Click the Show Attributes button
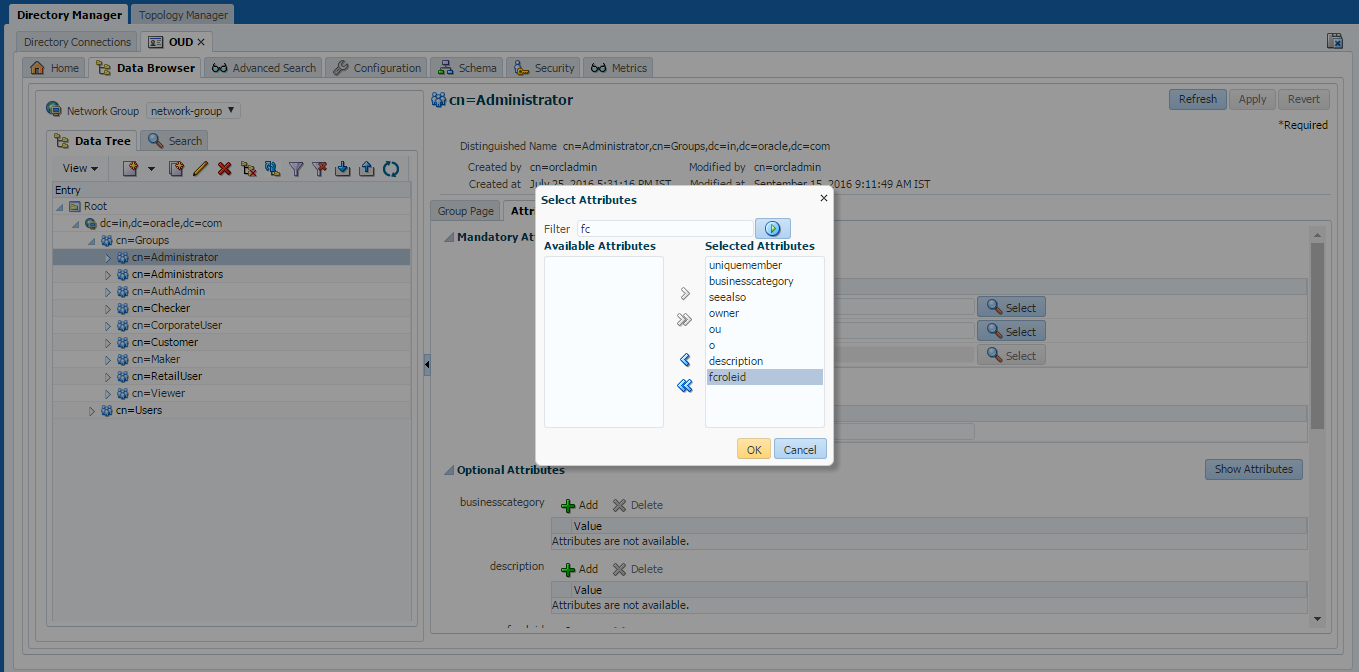This screenshot has height=672, width=1359. [1254, 469]
